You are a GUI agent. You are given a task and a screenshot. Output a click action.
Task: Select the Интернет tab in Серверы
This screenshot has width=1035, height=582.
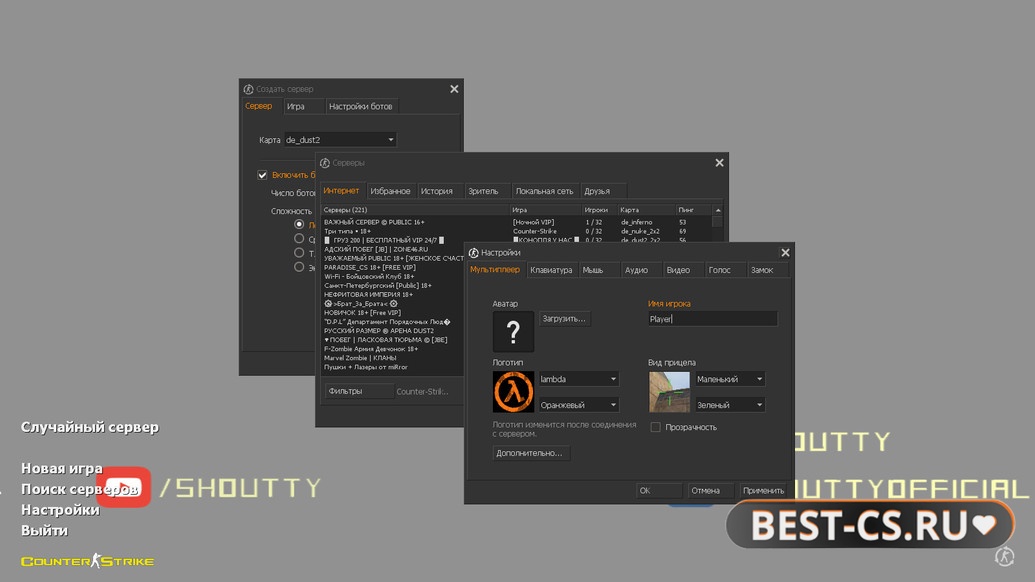tap(341, 191)
